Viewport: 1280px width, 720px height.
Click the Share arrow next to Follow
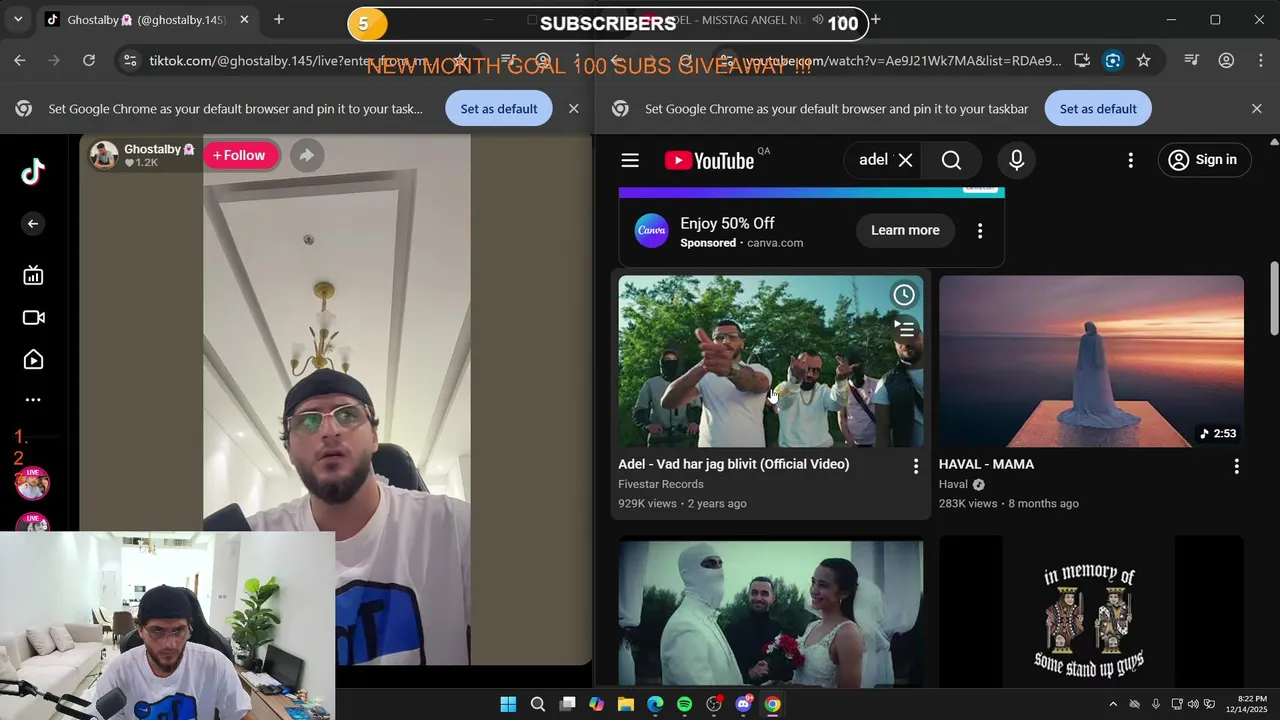click(307, 155)
